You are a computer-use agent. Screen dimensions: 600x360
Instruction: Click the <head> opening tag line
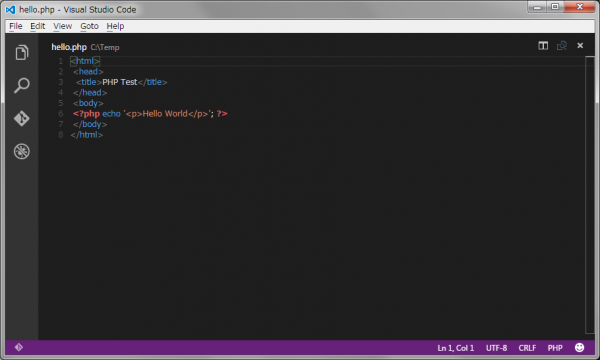pos(88,72)
